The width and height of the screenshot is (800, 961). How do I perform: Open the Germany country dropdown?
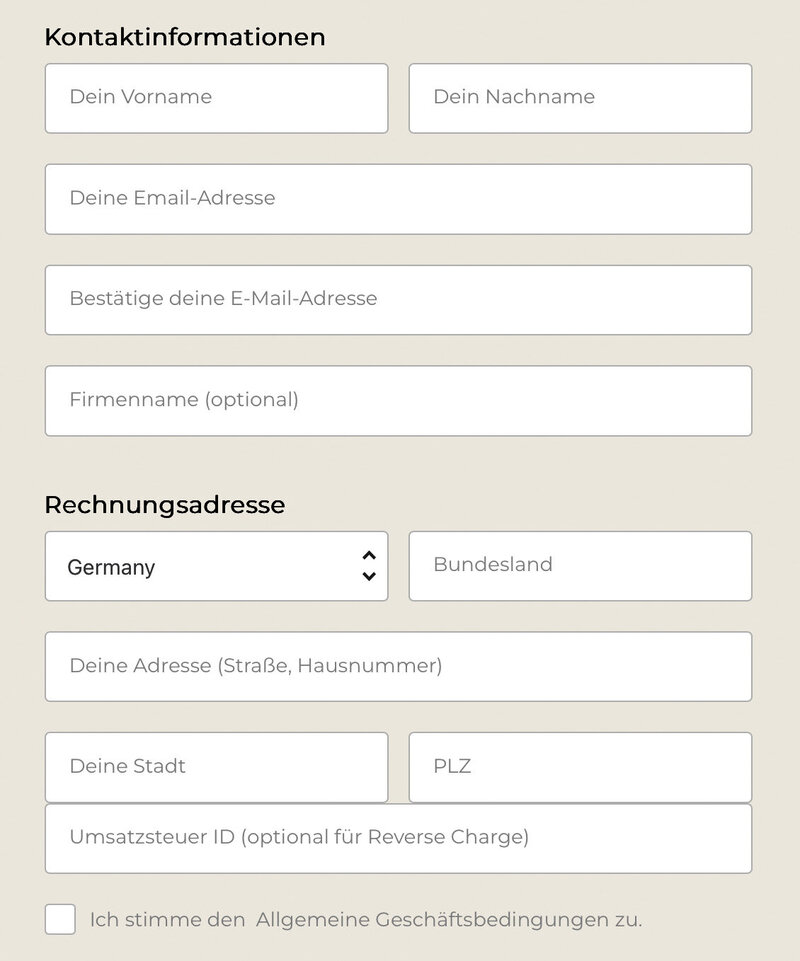216,566
